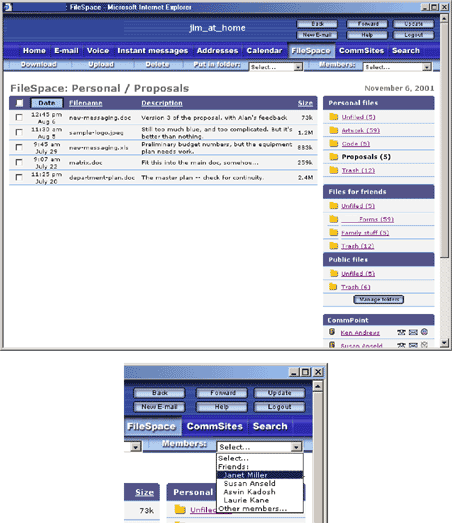Sort by the Description column header
The width and height of the screenshot is (452, 523).
[162, 103]
